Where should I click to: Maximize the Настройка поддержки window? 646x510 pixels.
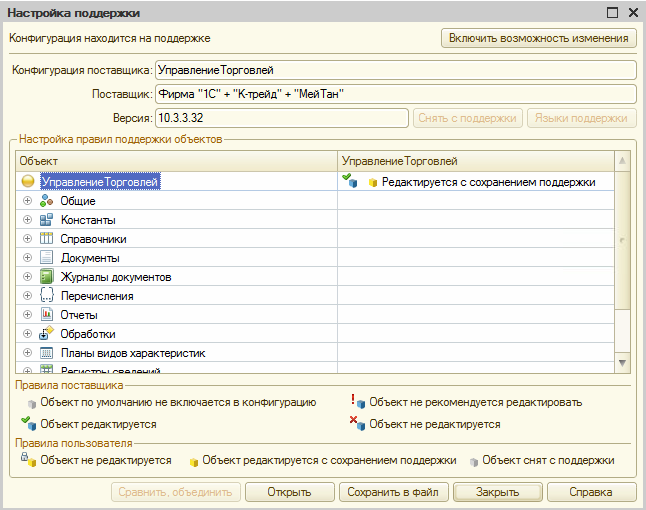click(x=613, y=13)
